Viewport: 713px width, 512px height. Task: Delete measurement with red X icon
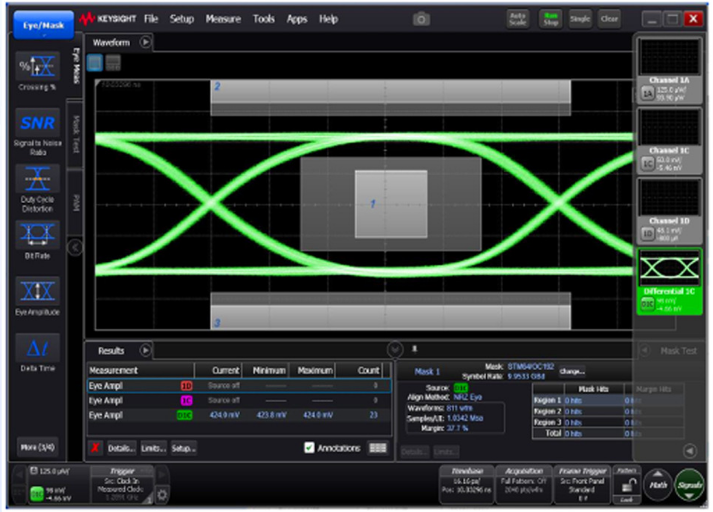[x=95, y=449]
